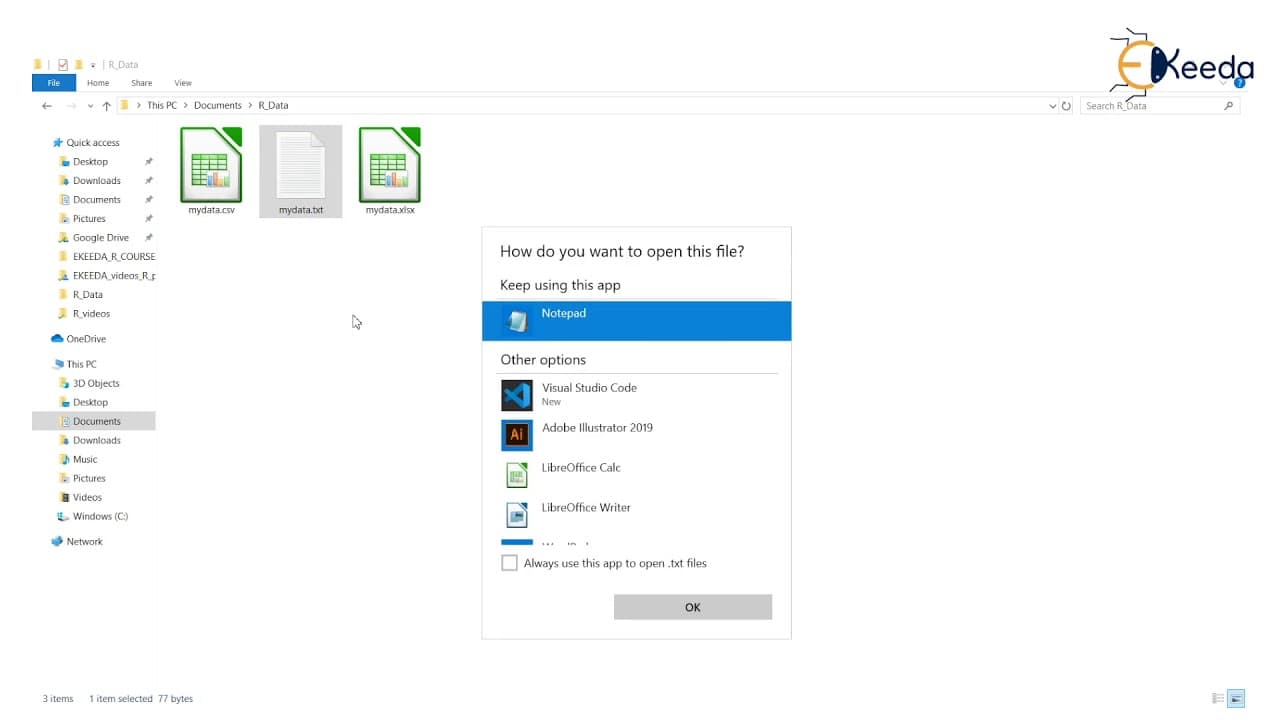The image size is (1280, 720).
Task: Select LibreOffice Calc in the app list
Action: point(636,475)
